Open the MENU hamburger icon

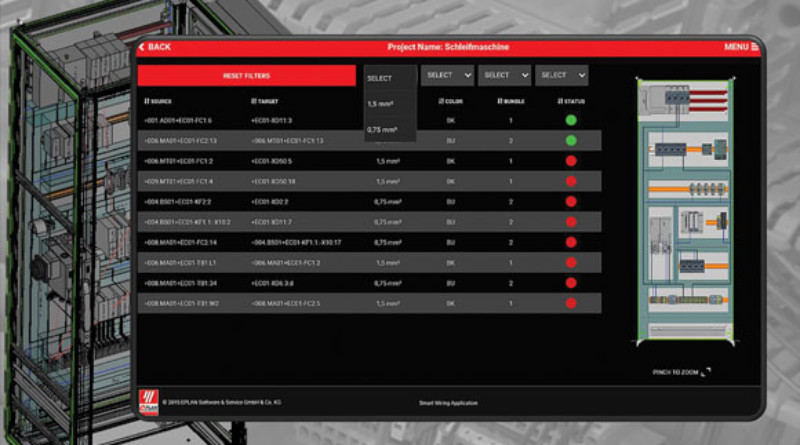click(x=755, y=47)
